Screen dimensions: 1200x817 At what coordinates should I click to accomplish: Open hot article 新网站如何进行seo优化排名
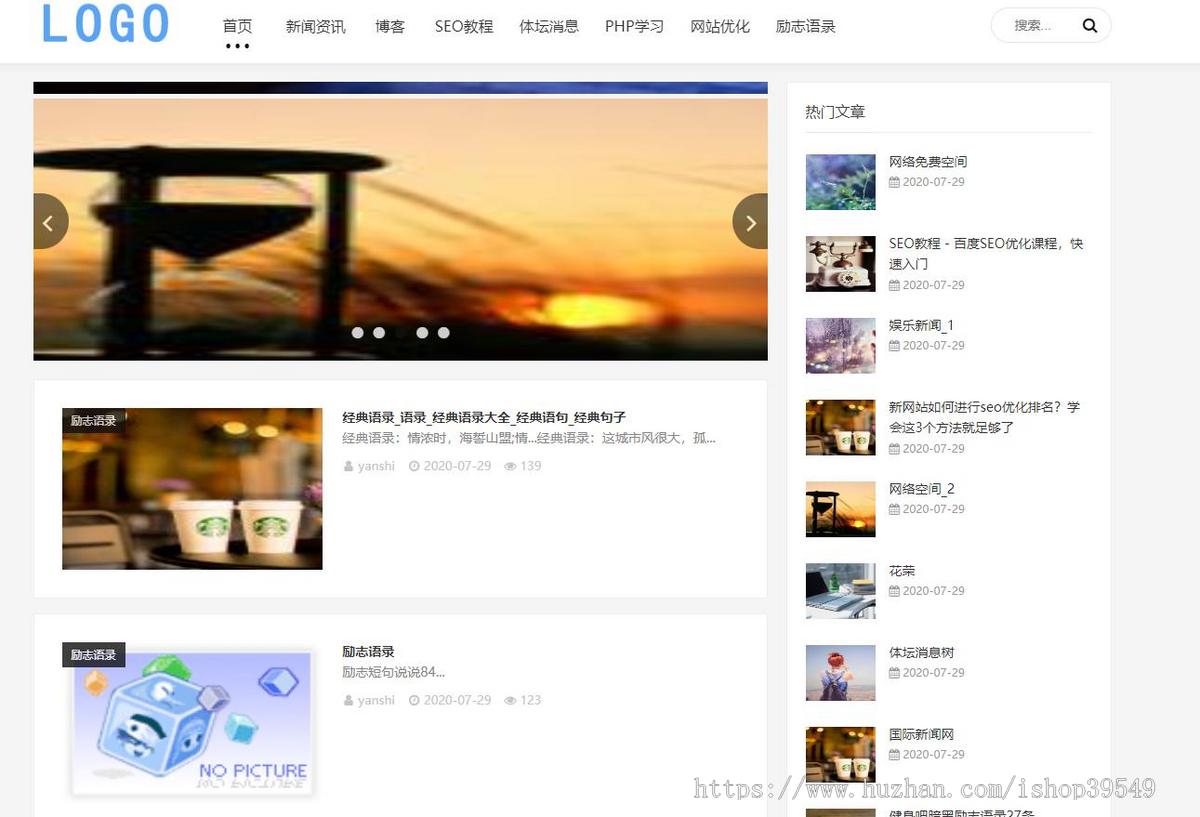pos(984,417)
